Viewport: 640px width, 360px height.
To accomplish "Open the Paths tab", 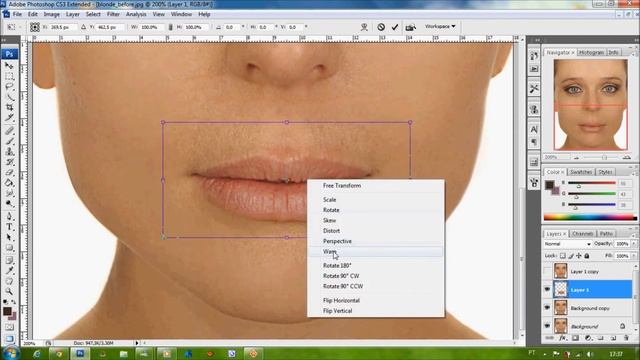I will coord(606,234).
